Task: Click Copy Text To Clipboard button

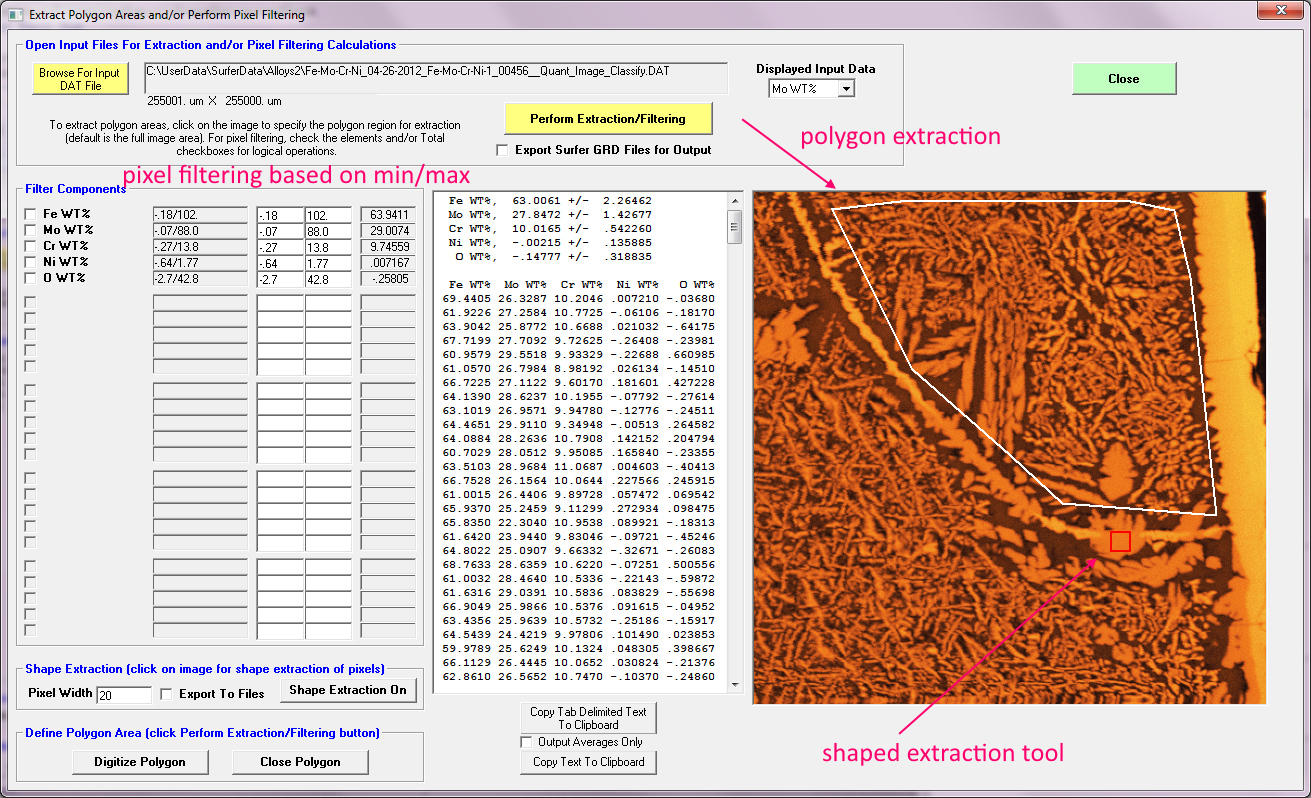Action: (x=588, y=762)
